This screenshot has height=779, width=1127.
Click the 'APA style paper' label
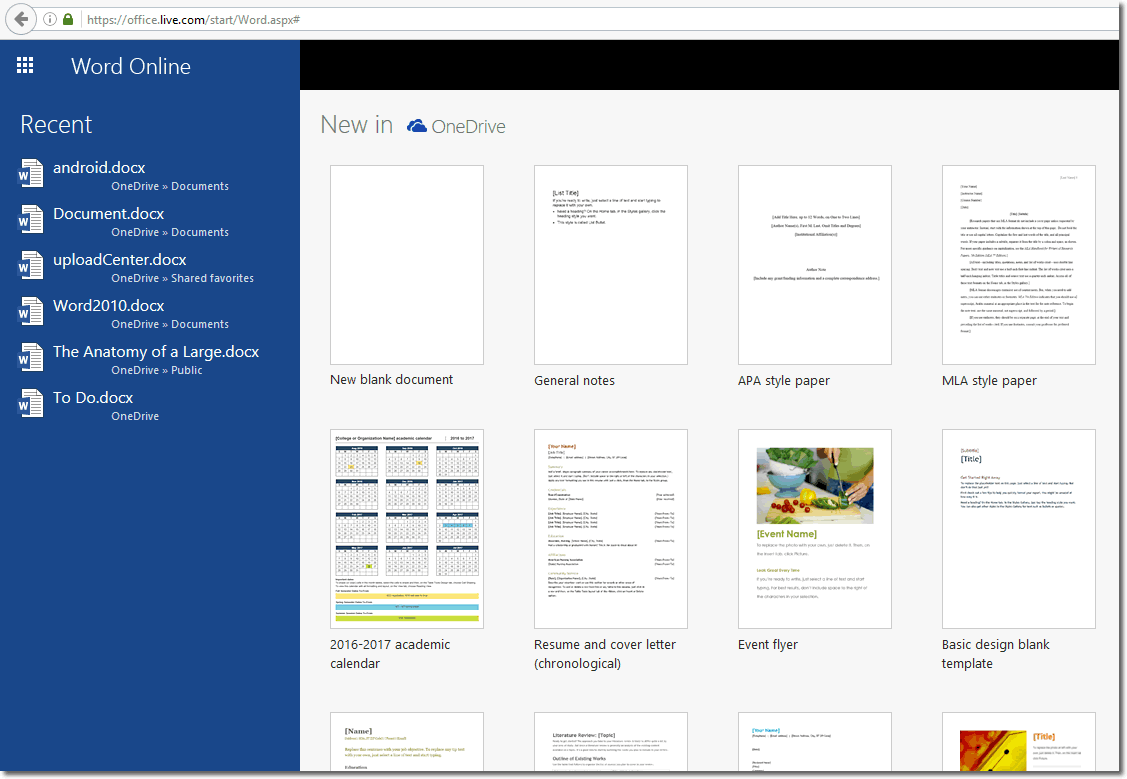[783, 380]
